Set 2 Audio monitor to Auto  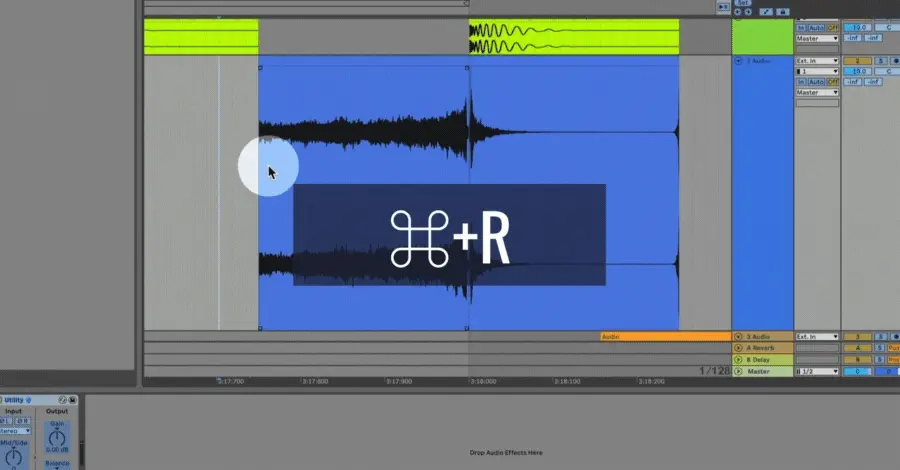coord(816,82)
